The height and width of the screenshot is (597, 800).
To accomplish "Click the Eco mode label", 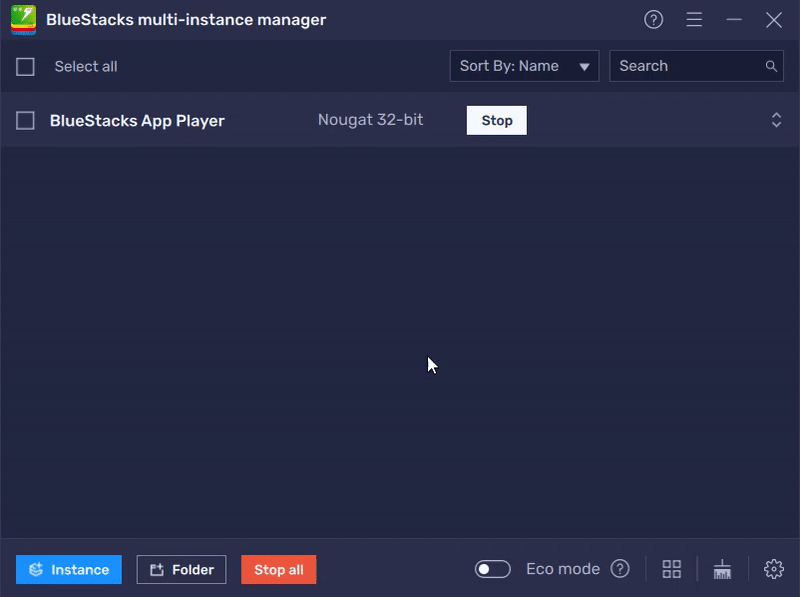I will click(x=563, y=569).
